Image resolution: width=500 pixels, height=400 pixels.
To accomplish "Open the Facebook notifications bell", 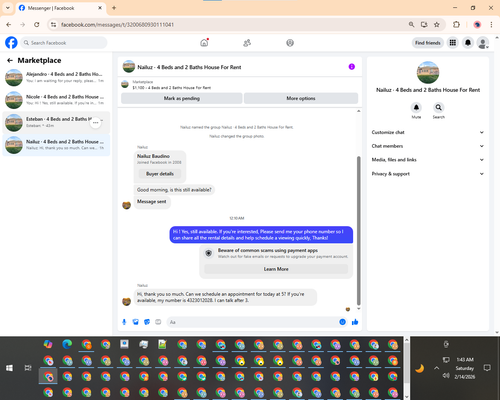I will (468, 43).
